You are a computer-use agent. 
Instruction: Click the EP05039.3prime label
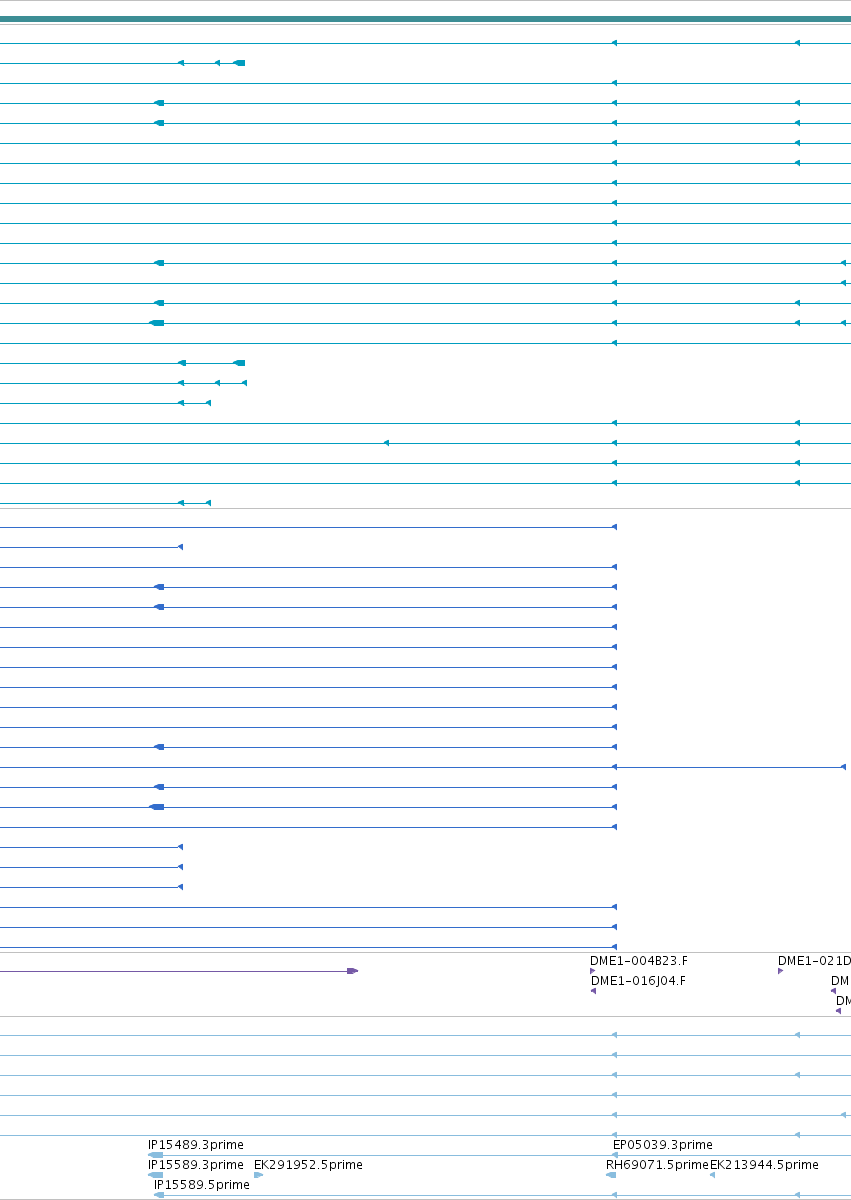coord(663,1145)
